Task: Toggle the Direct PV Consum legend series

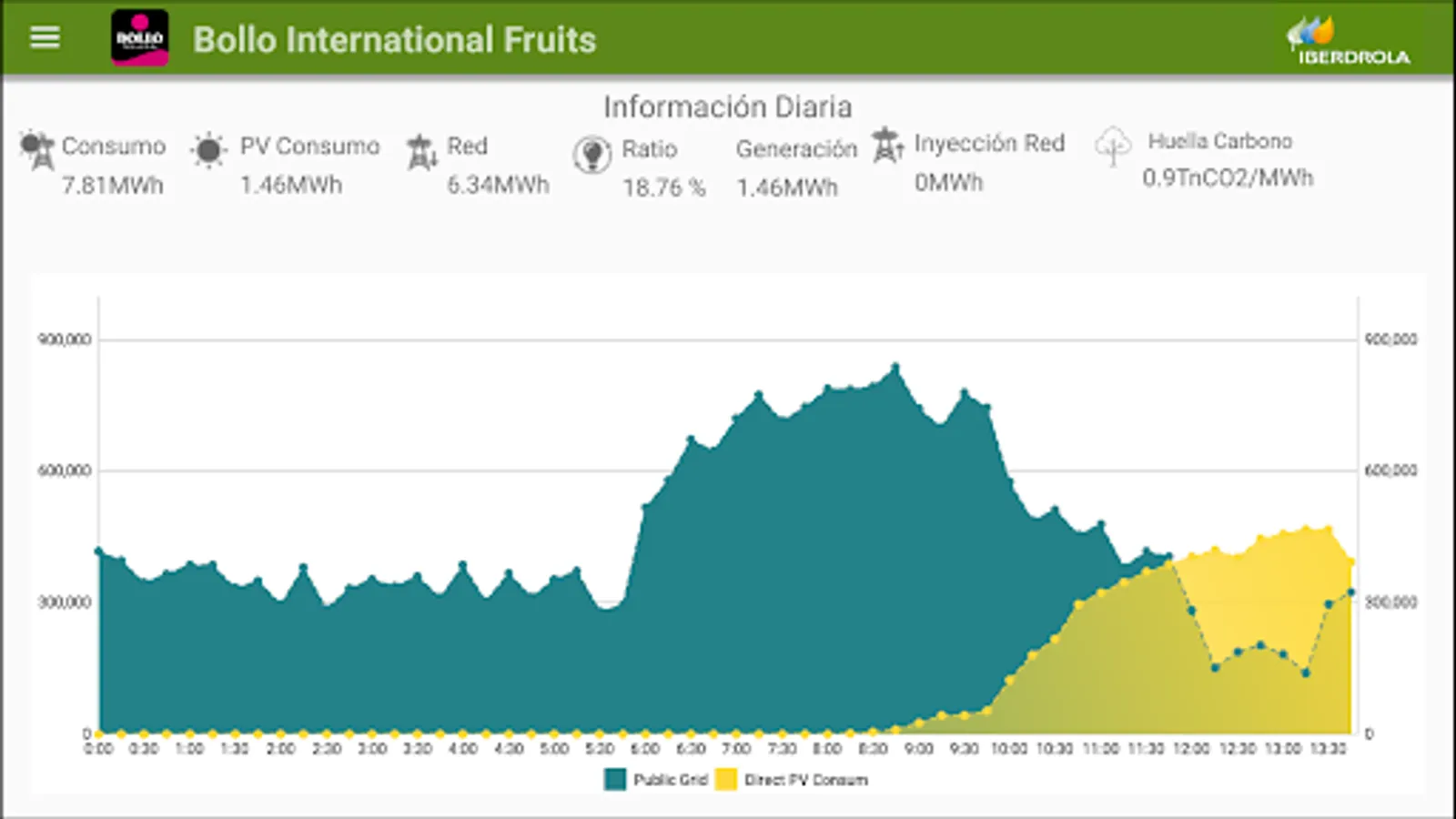Action: (805, 780)
